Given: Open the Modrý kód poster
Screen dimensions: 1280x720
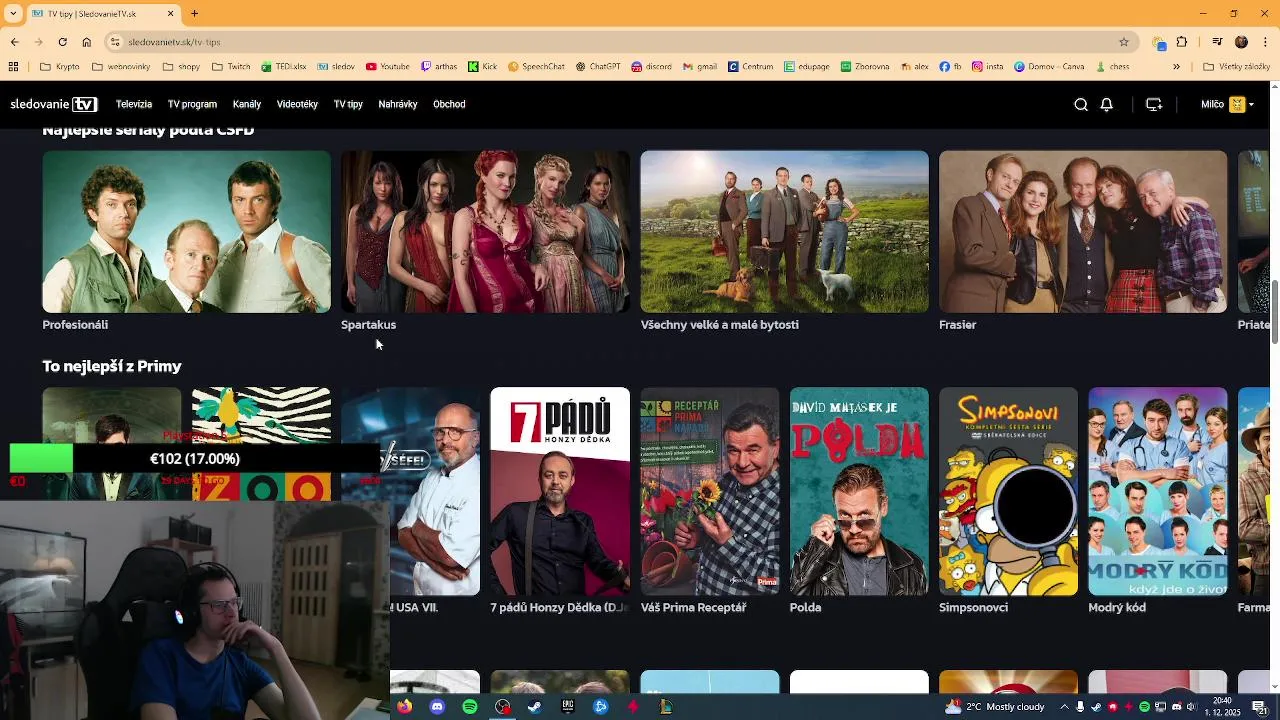Looking at the screenshot, I should (1158, 491).
